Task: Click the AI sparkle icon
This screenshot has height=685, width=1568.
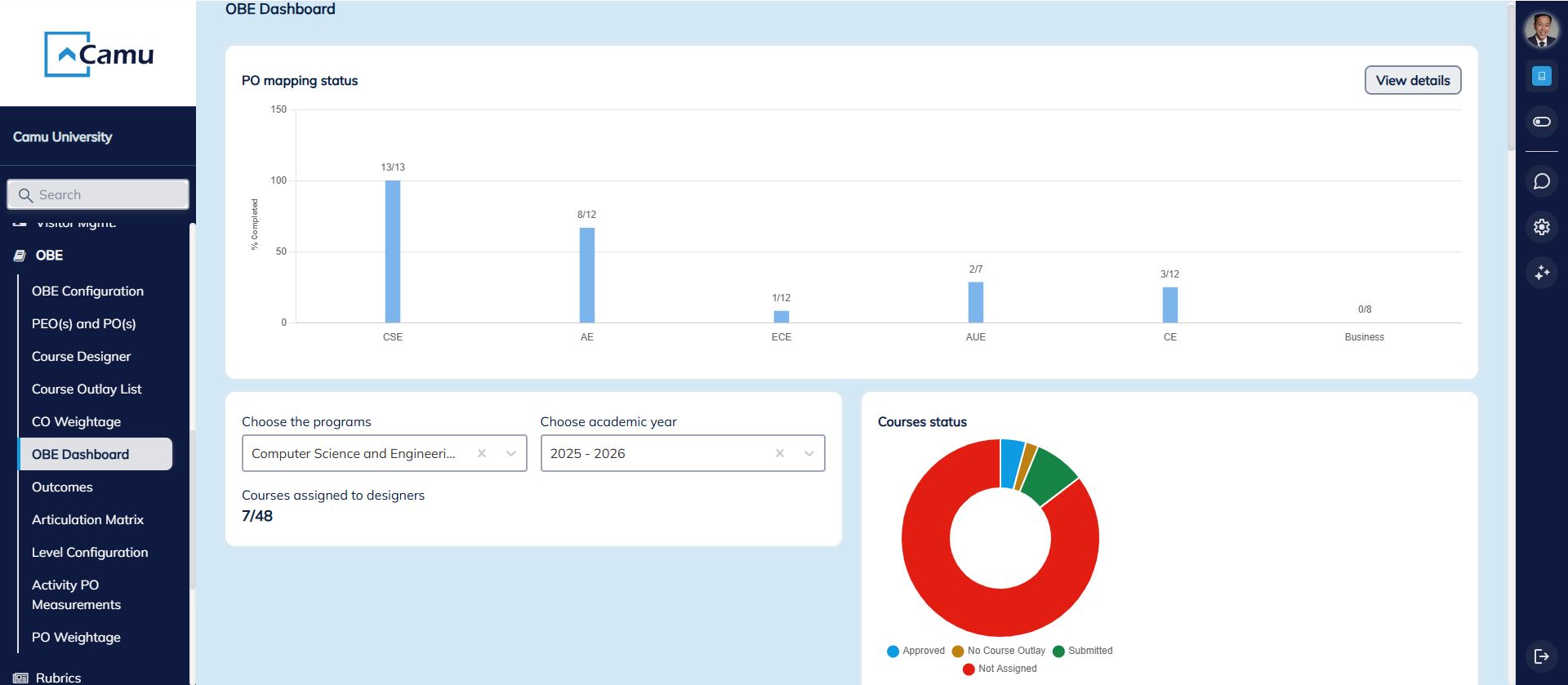Action: point(1541,273)
